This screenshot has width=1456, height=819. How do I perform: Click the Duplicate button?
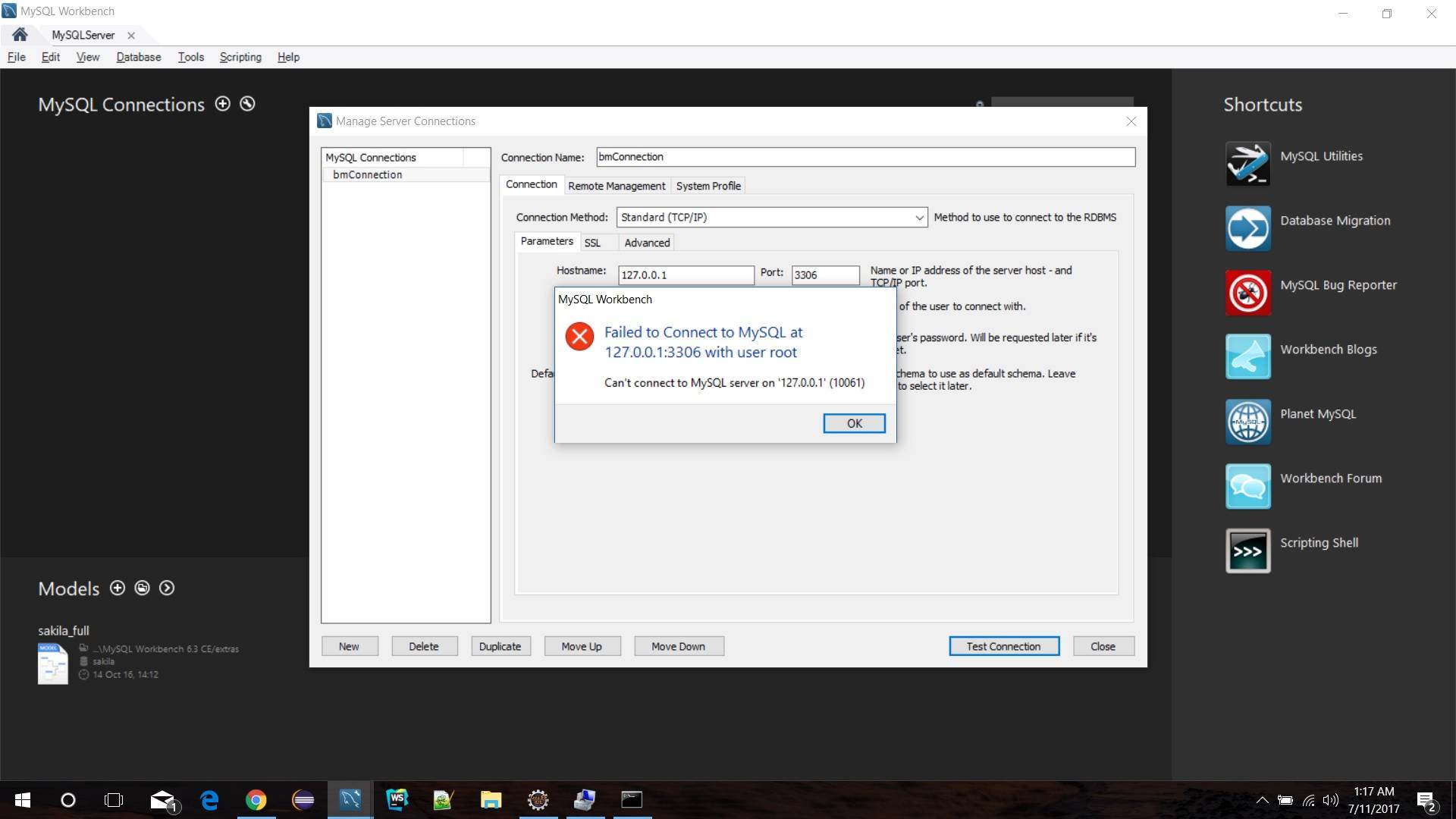pyautogui.click(x=500, y=646)
